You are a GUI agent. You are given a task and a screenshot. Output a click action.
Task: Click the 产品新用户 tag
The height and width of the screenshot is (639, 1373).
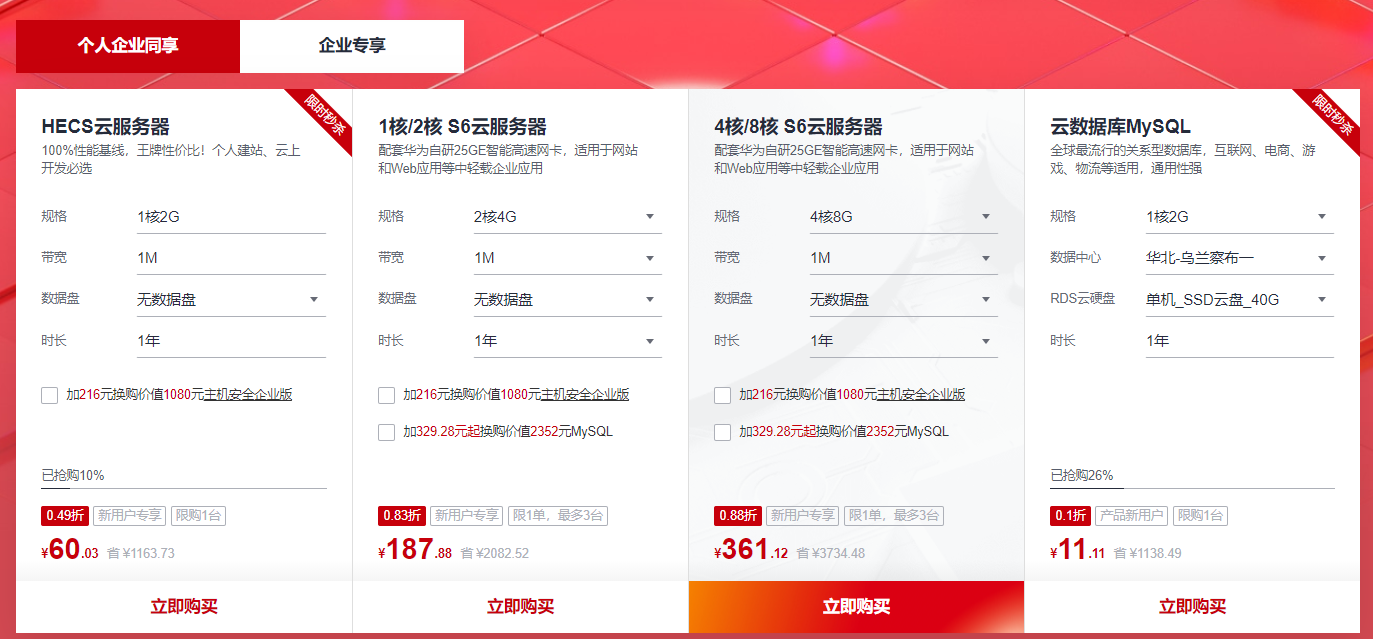(x=1131, y=516)
